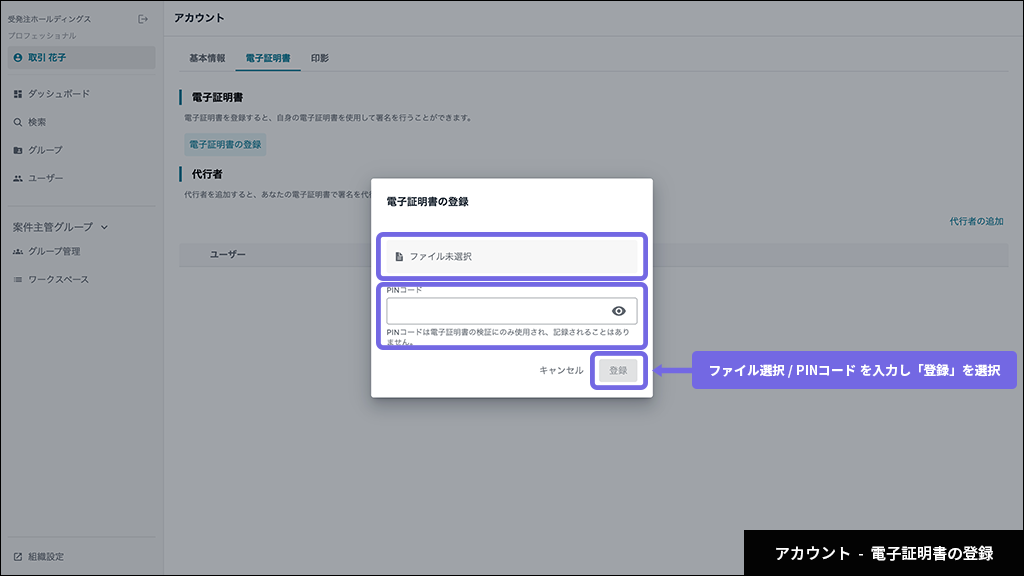Click the グループ folder icon
This screenshot has height=576, width=1024.
(18, 150)
